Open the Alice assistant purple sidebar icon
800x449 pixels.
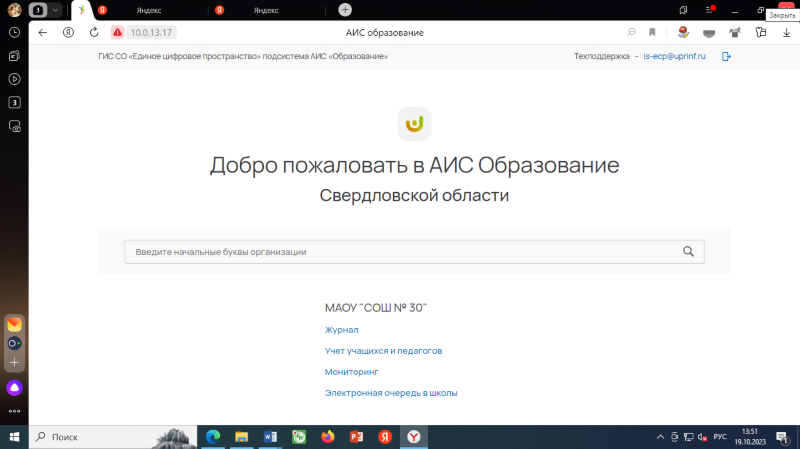coord(15,387)
